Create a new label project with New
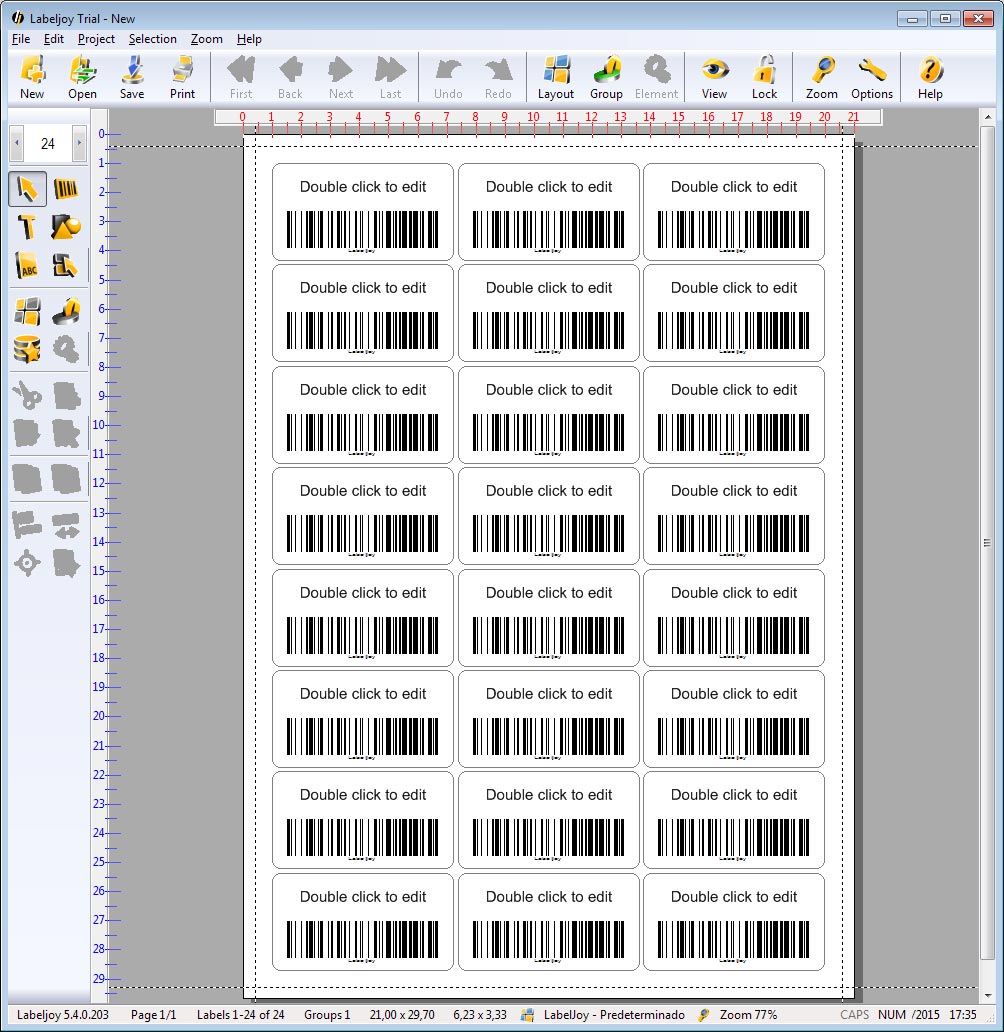 32,77
